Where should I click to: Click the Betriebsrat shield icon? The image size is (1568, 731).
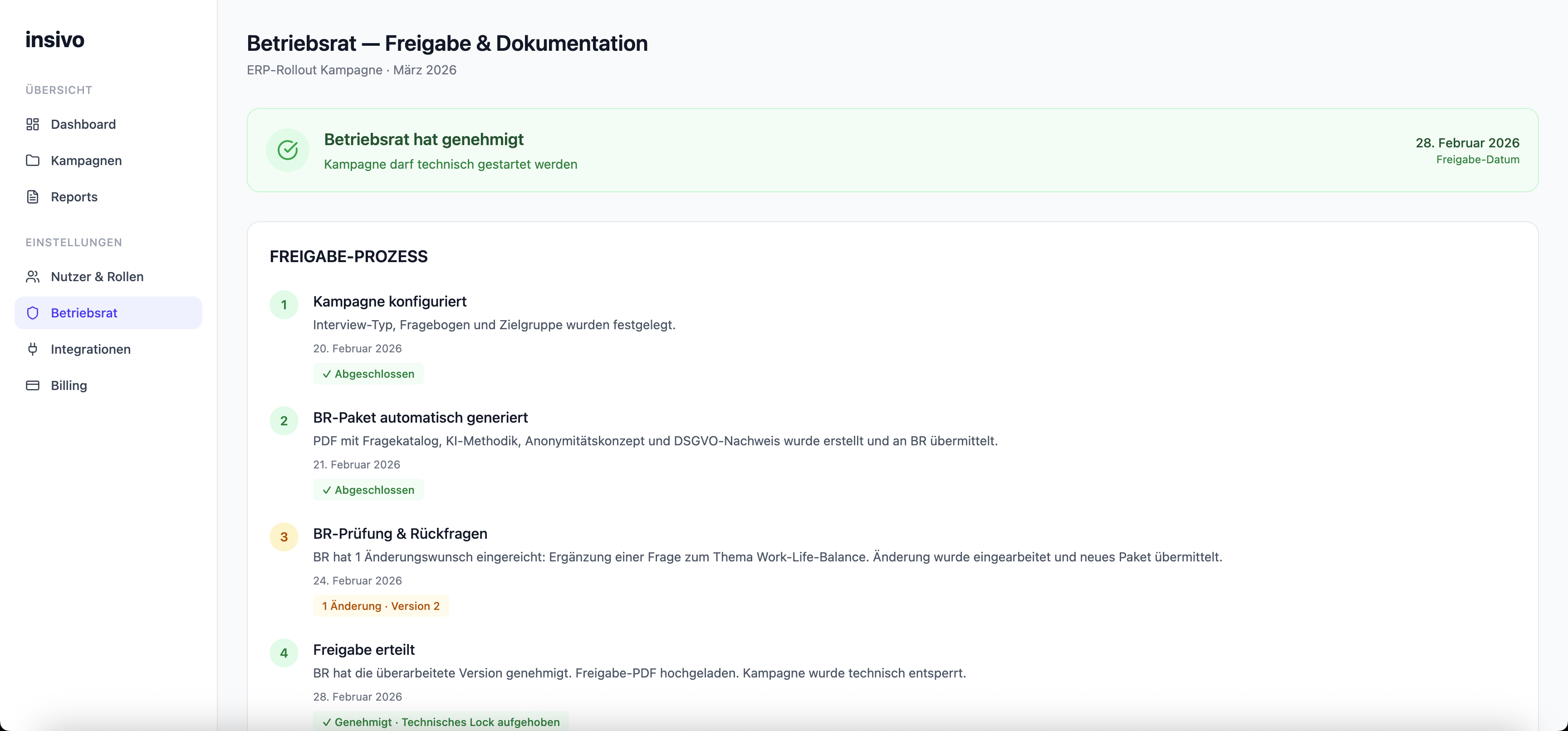(33, 313)
